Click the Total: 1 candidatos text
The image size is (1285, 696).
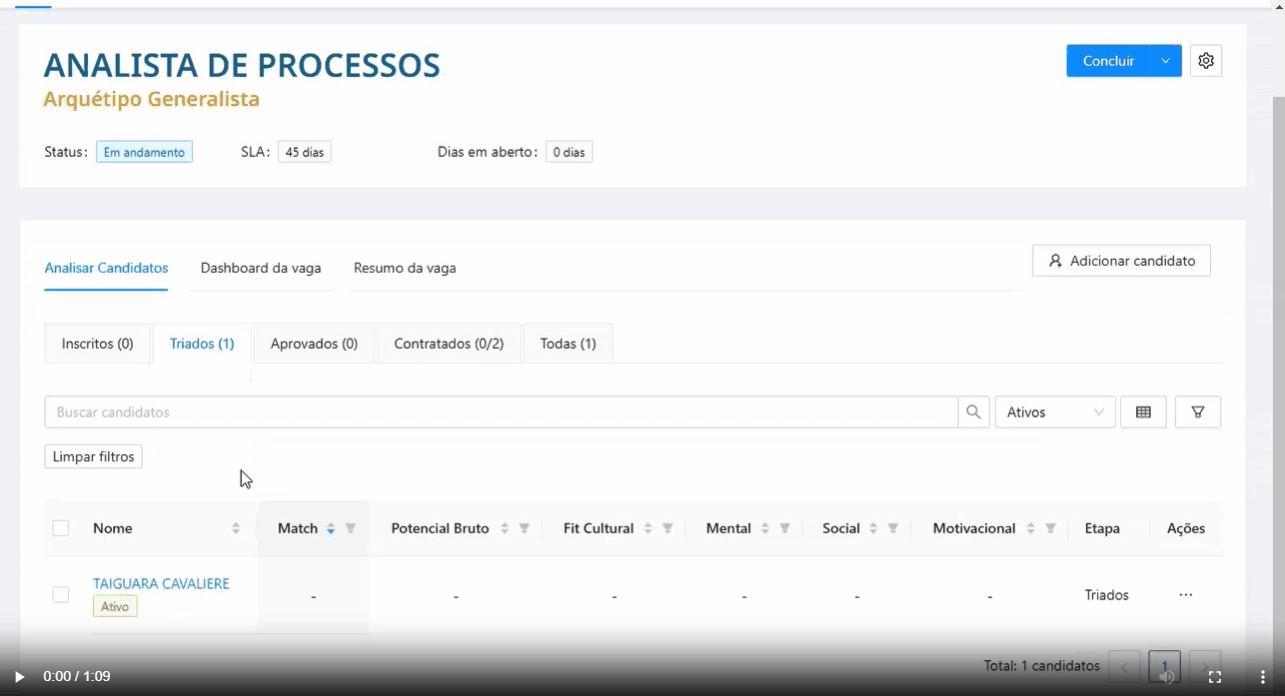tap(1042, 666)
